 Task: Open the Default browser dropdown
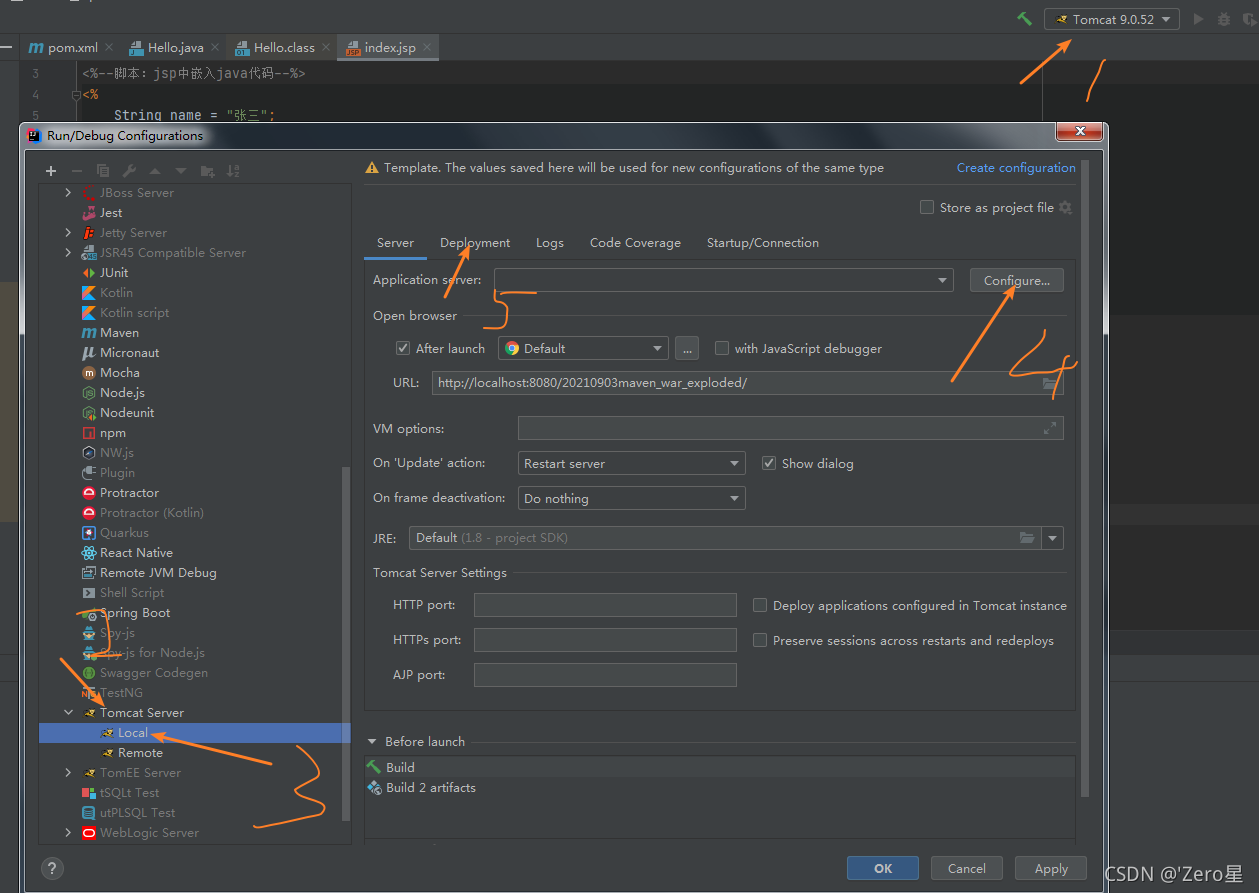pos(583,348)
